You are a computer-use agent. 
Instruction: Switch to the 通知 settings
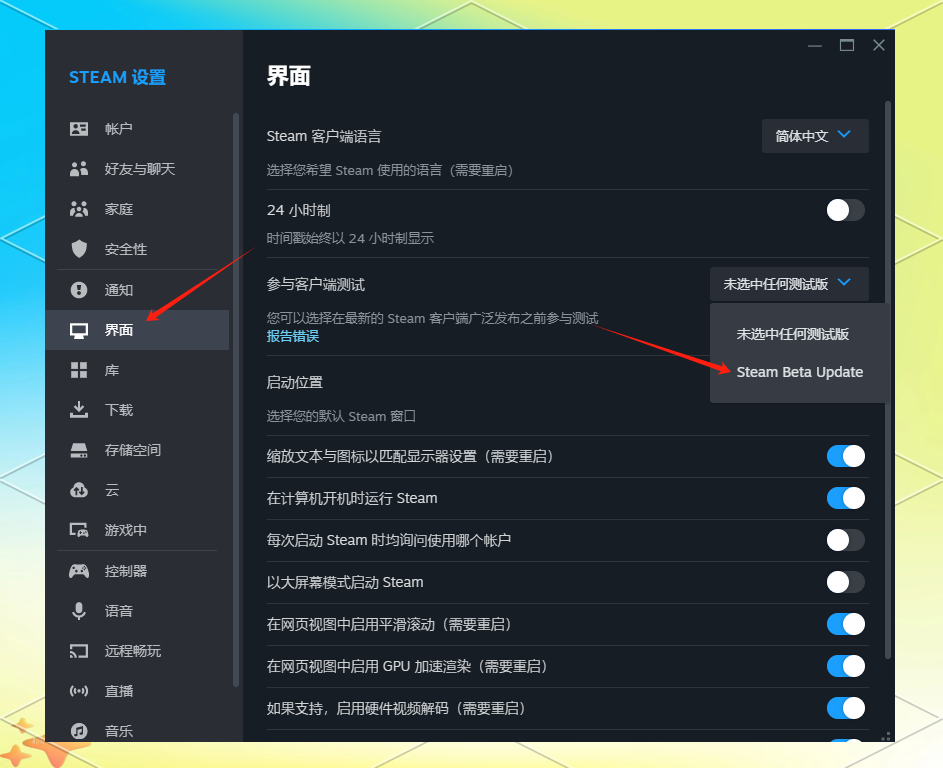coord(137,290)
